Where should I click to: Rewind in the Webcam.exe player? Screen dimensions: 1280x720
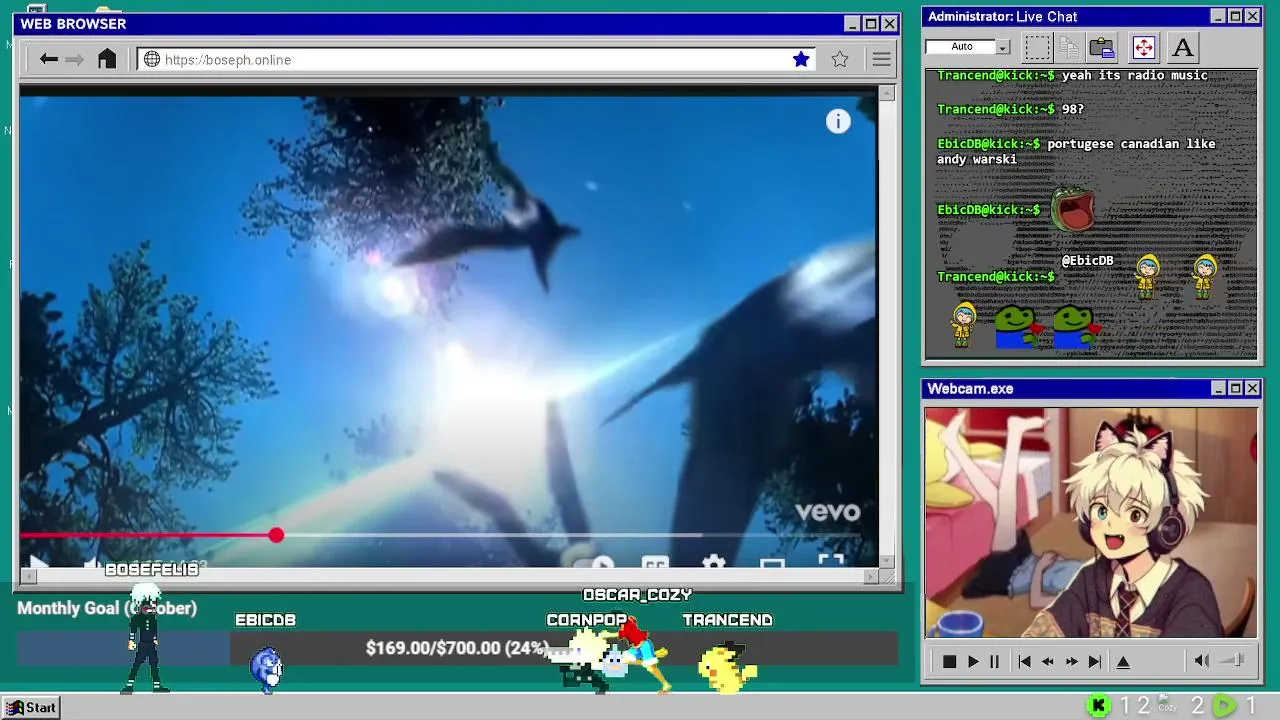(x=1048, y=661)
